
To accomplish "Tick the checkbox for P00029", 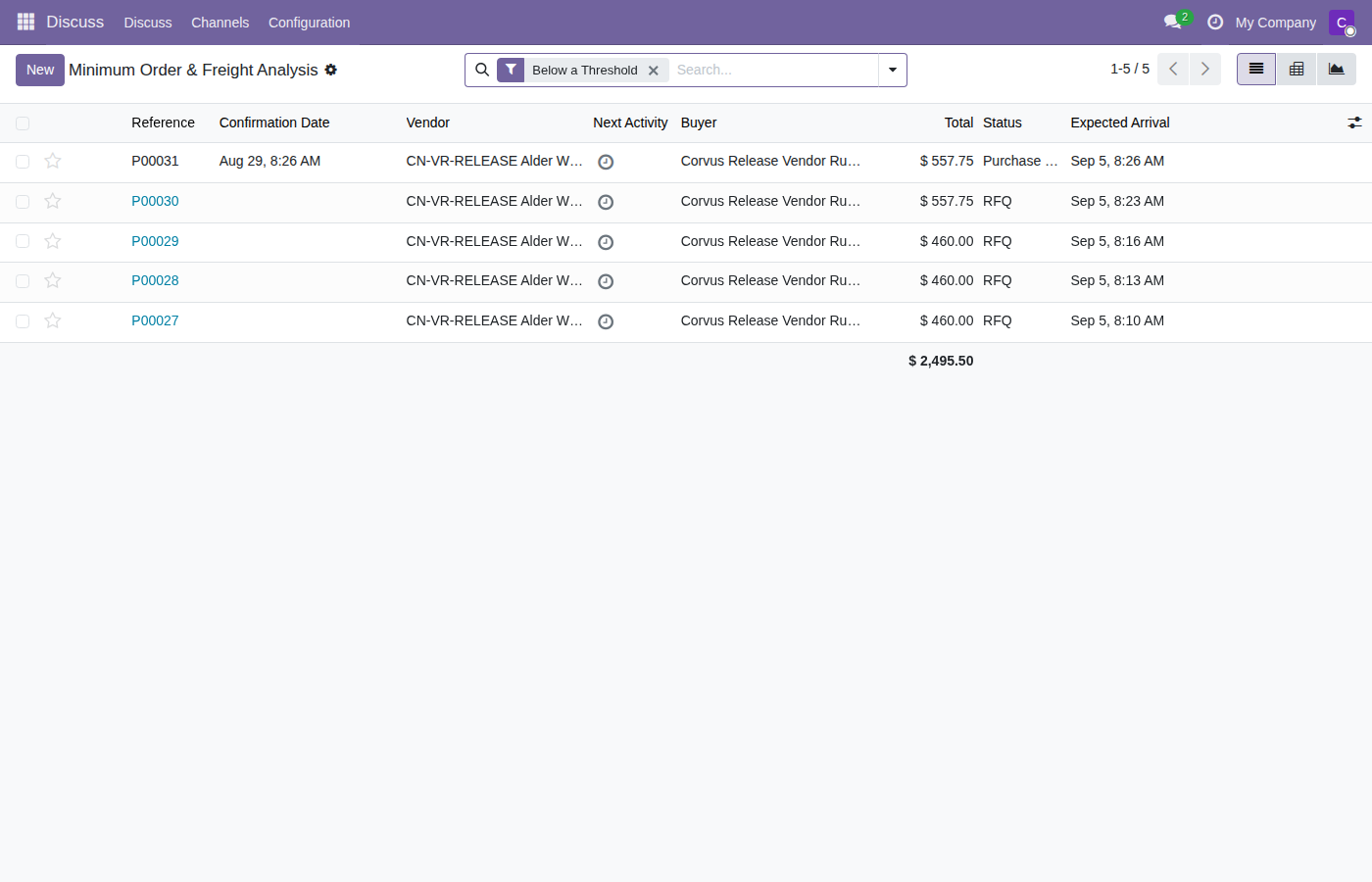I will (x=23, y=241).
